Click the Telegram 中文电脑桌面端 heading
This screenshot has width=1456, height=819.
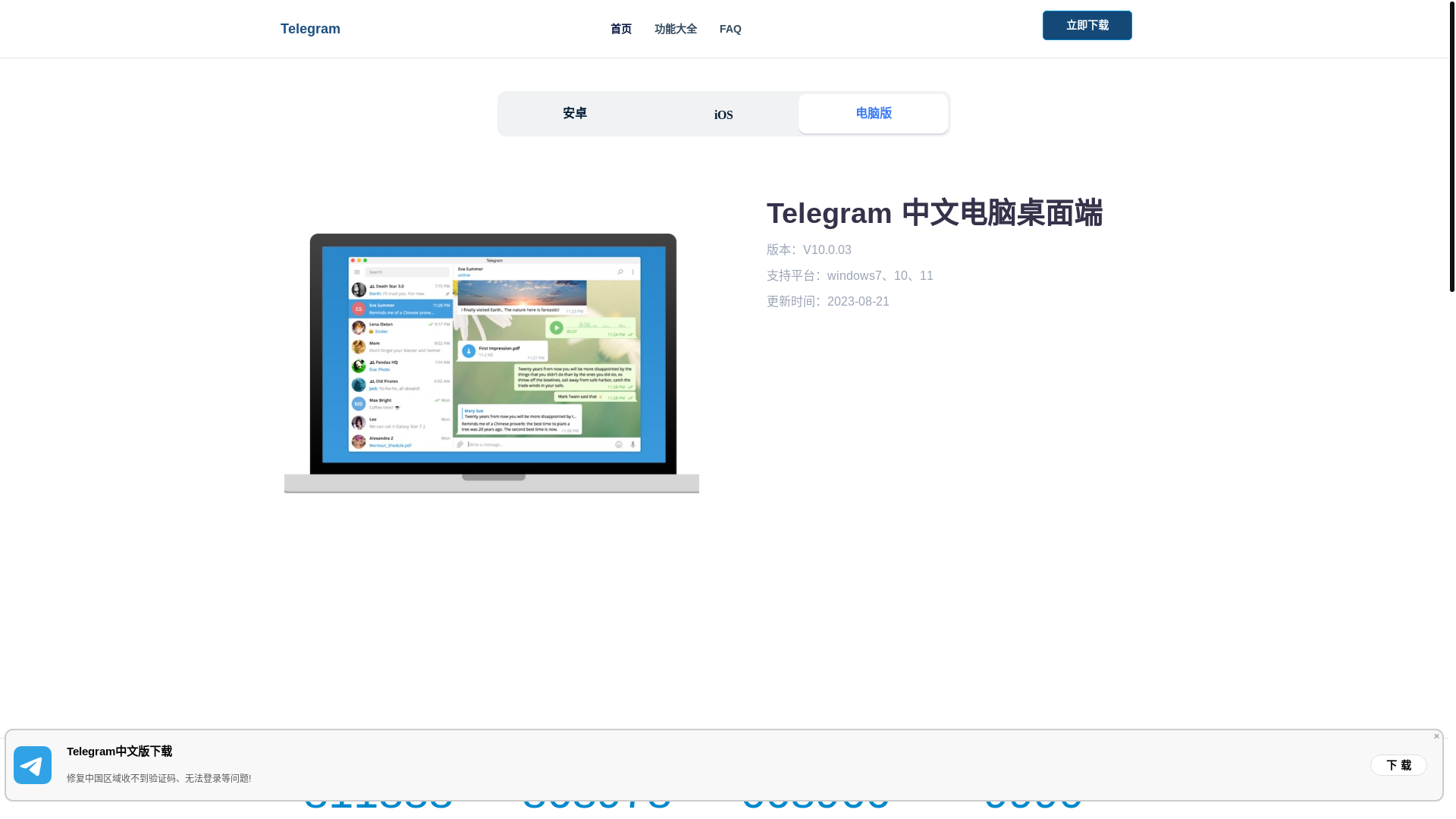[934, 213]
